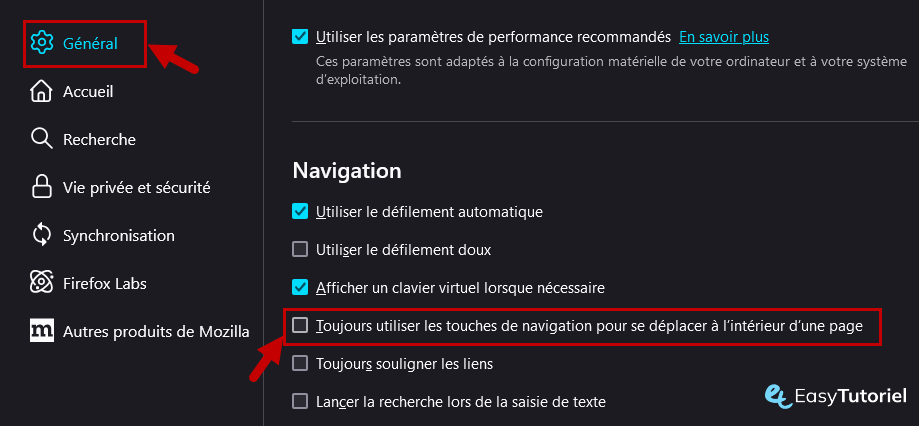Viewport: 919px width, 426px height.
Task: Open the "En savoir plus" link
Action: pos(724,37)
